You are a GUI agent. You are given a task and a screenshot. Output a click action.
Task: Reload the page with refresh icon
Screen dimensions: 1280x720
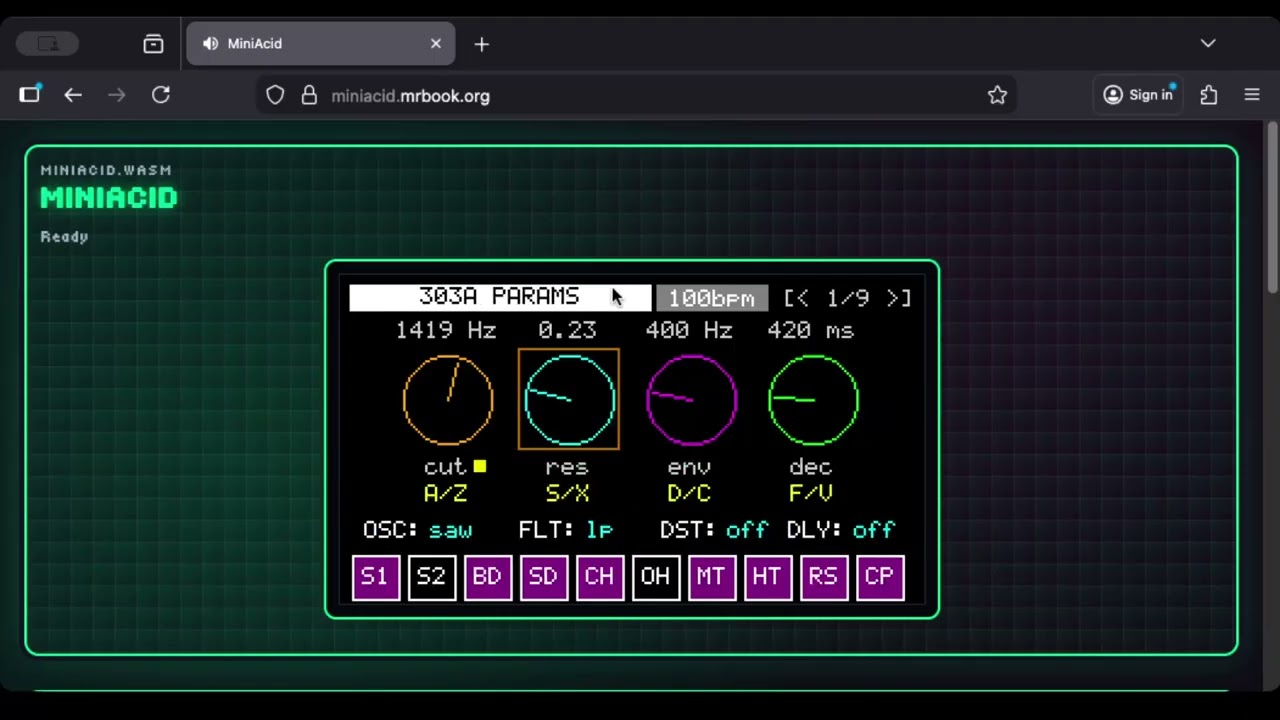(x=161, y=95)
